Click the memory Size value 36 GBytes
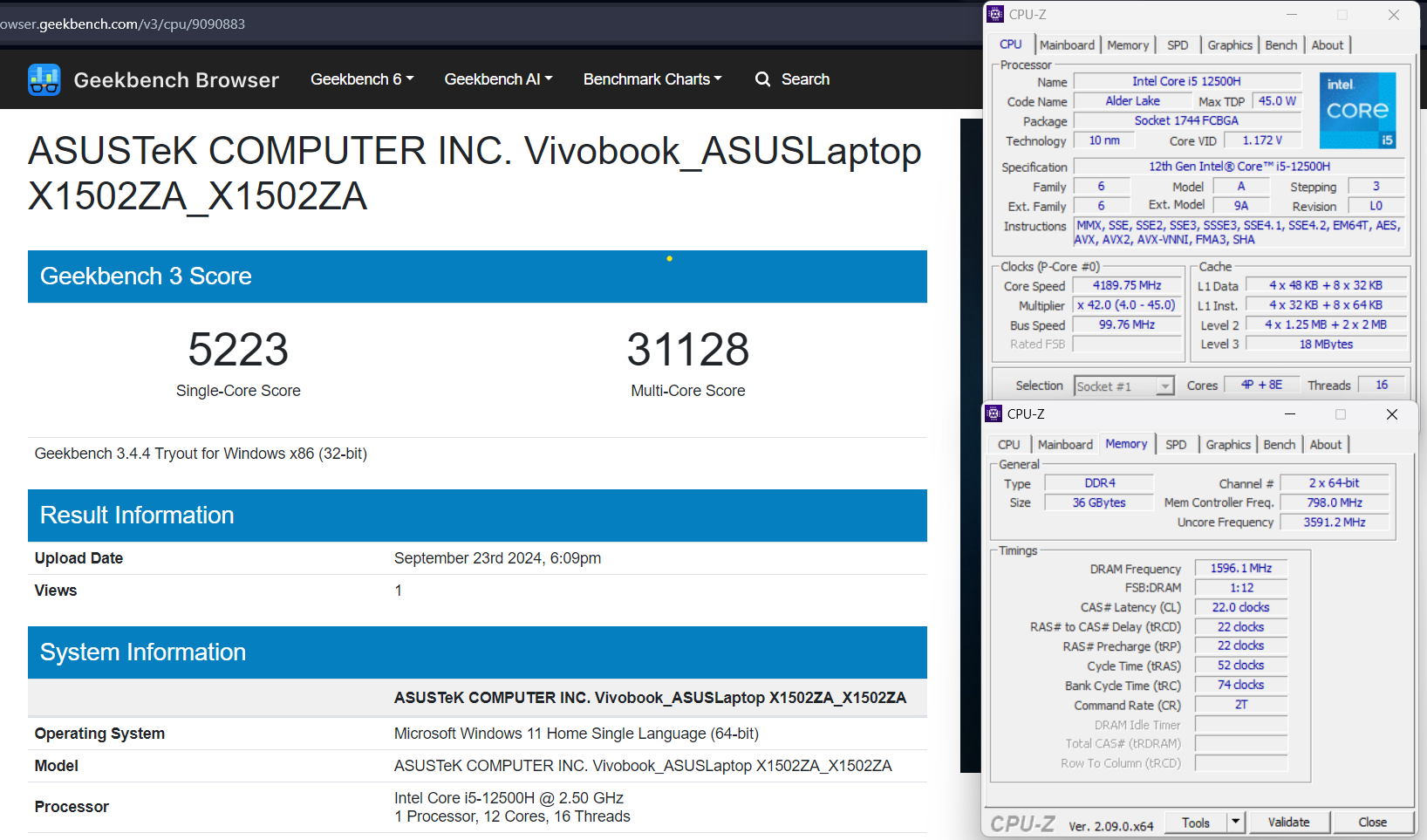1427x840 pixels. tap(1099, 503)
